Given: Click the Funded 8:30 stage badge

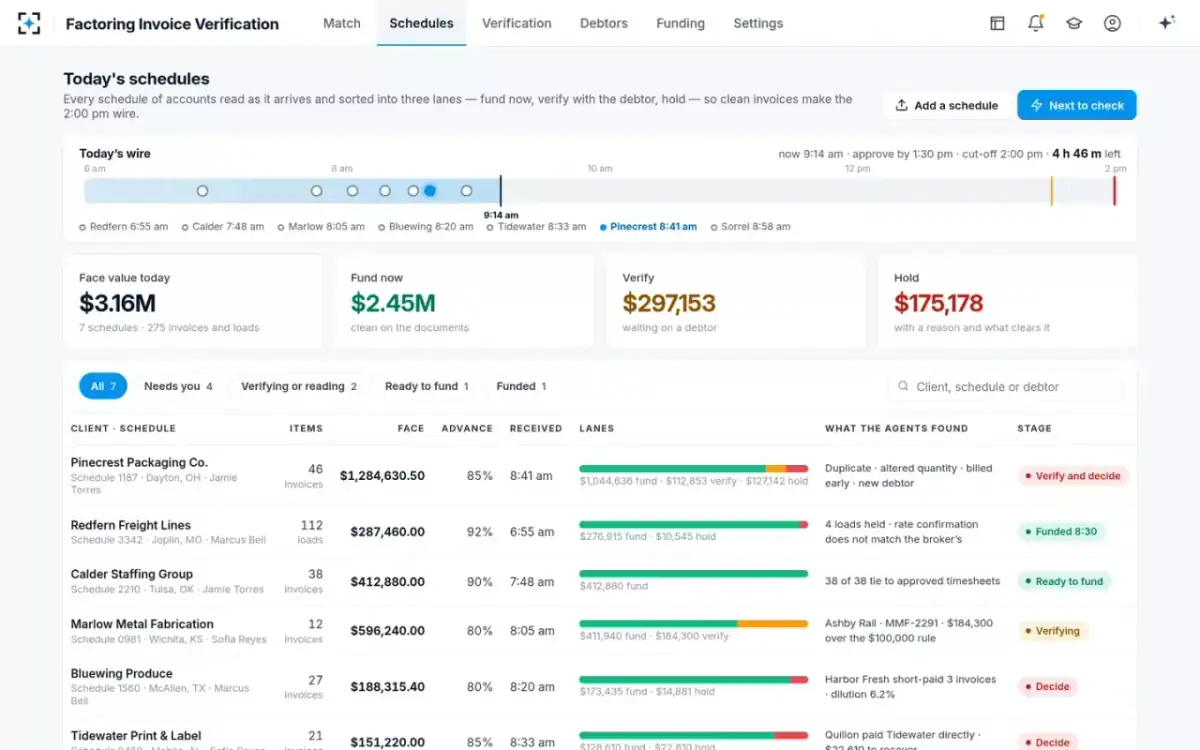Looking at the screenshot, I should coord(1060,532).
